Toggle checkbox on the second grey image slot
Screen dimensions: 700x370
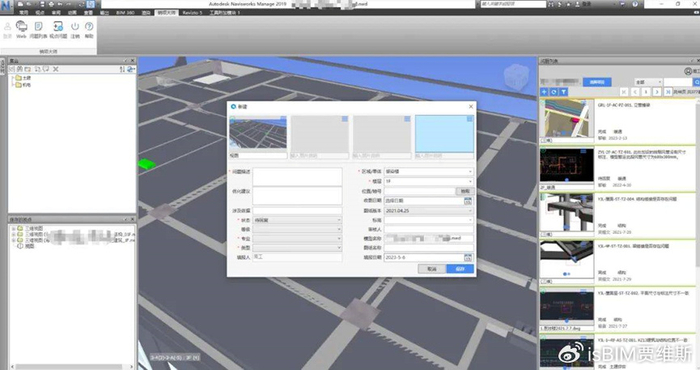point(345,118)
